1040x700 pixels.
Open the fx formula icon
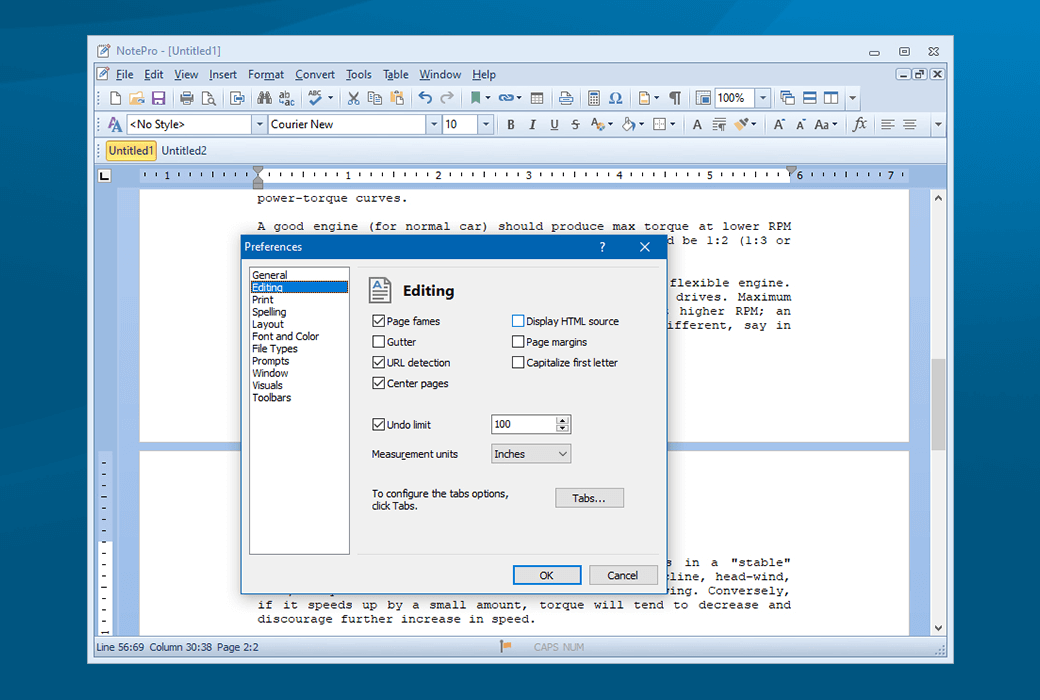tap(860, 124)
